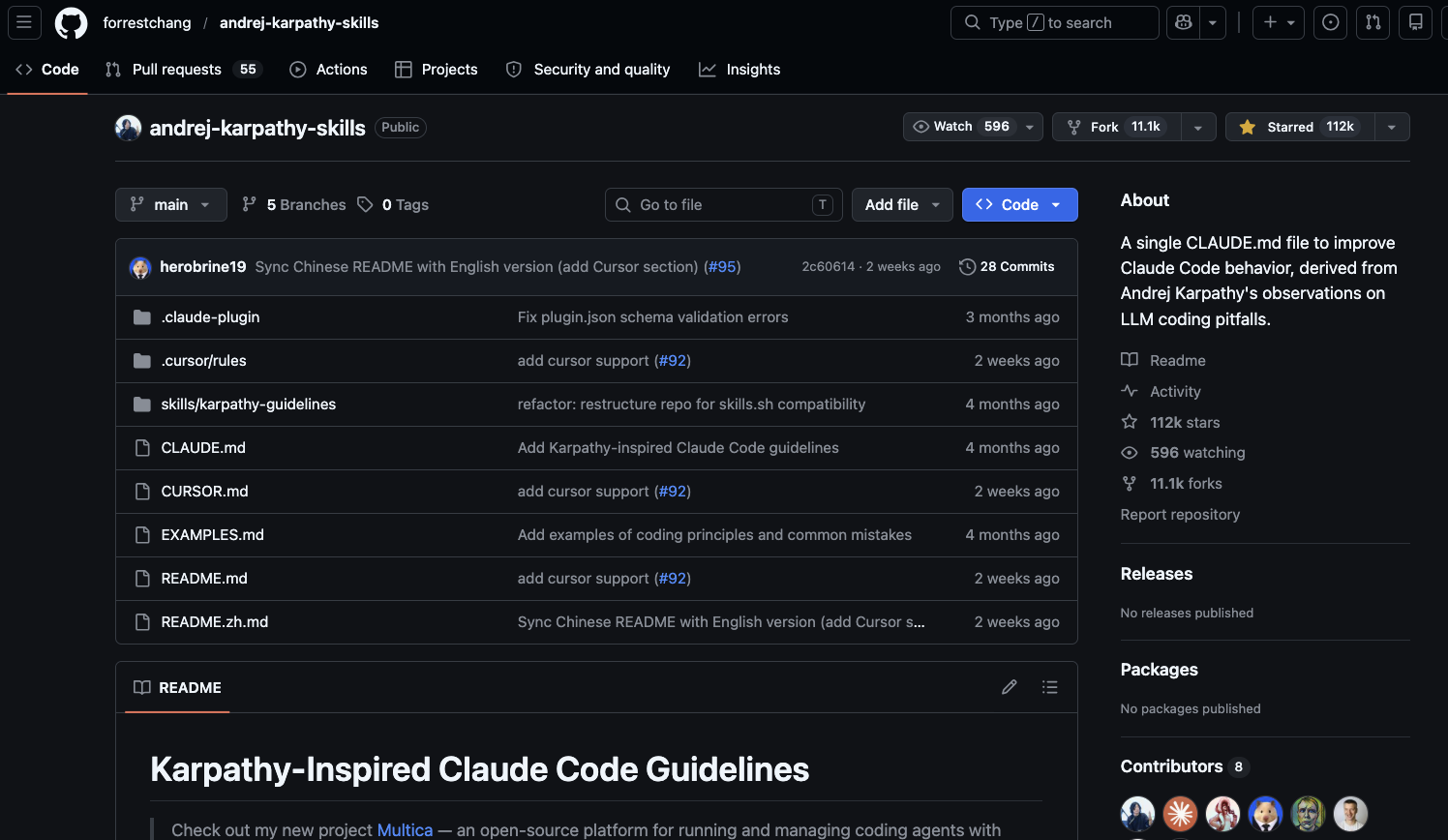View the 112k stars link
Viewport: 1448px width, 840px height.
click(x=1171, y=422)
